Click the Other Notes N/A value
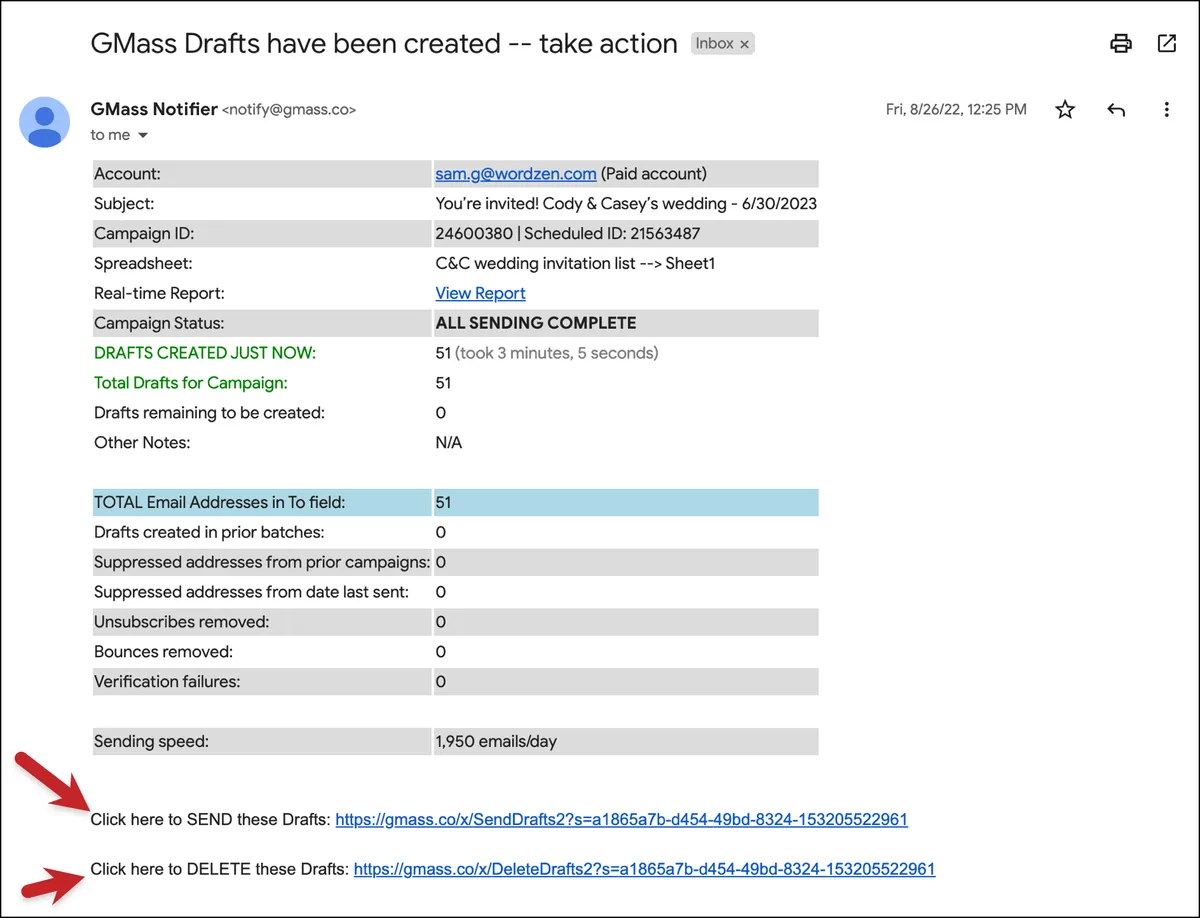The height and width of the screenshot is (918, 1200). 449,443
